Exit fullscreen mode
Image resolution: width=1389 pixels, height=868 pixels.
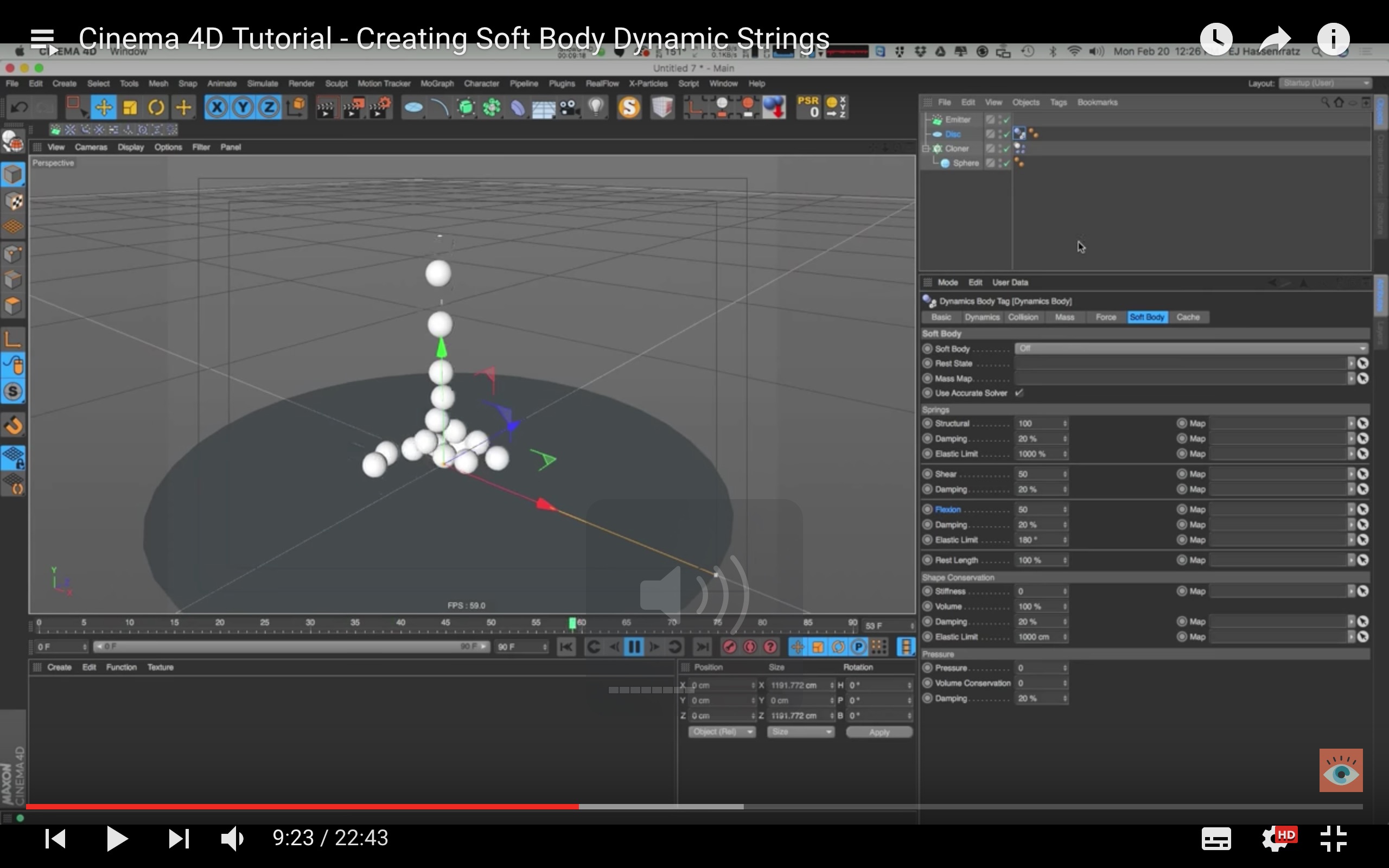[x=1333, y=839]
